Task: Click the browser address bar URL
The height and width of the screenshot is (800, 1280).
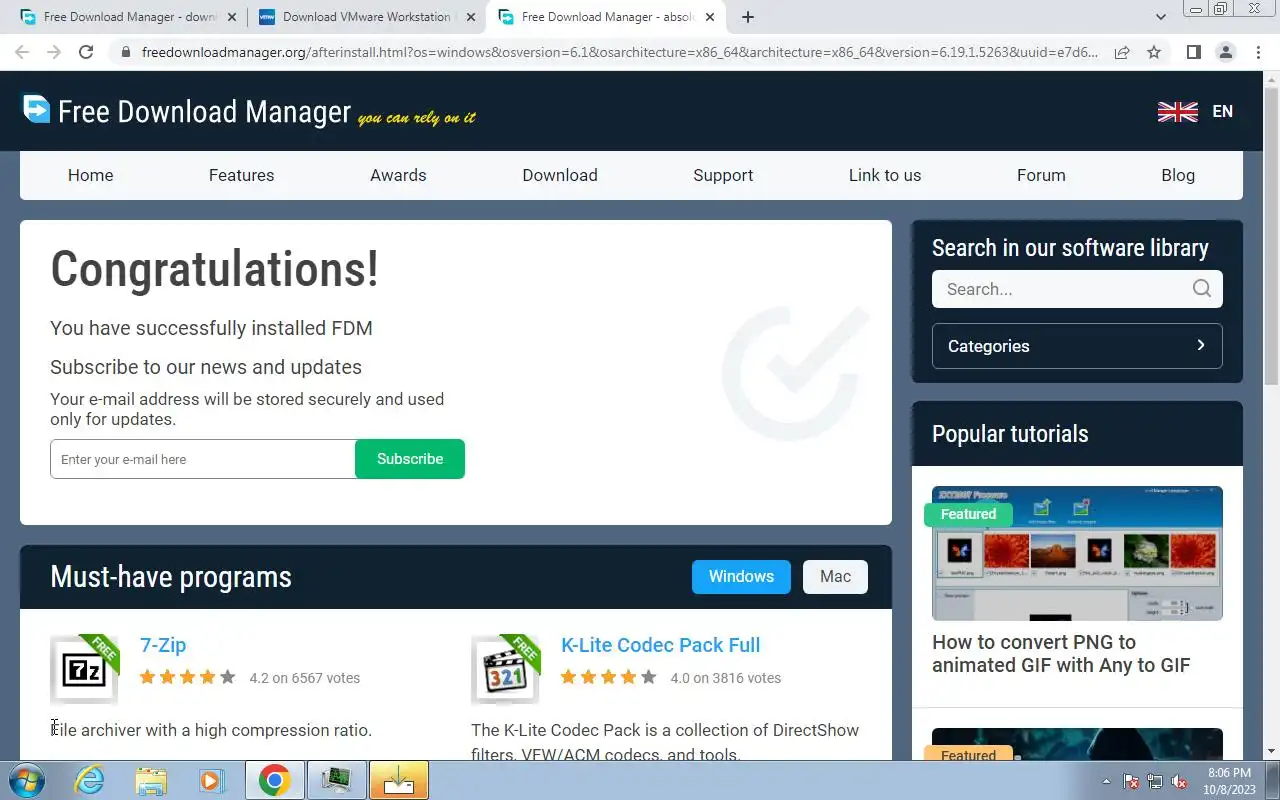Action: [620, 52]
